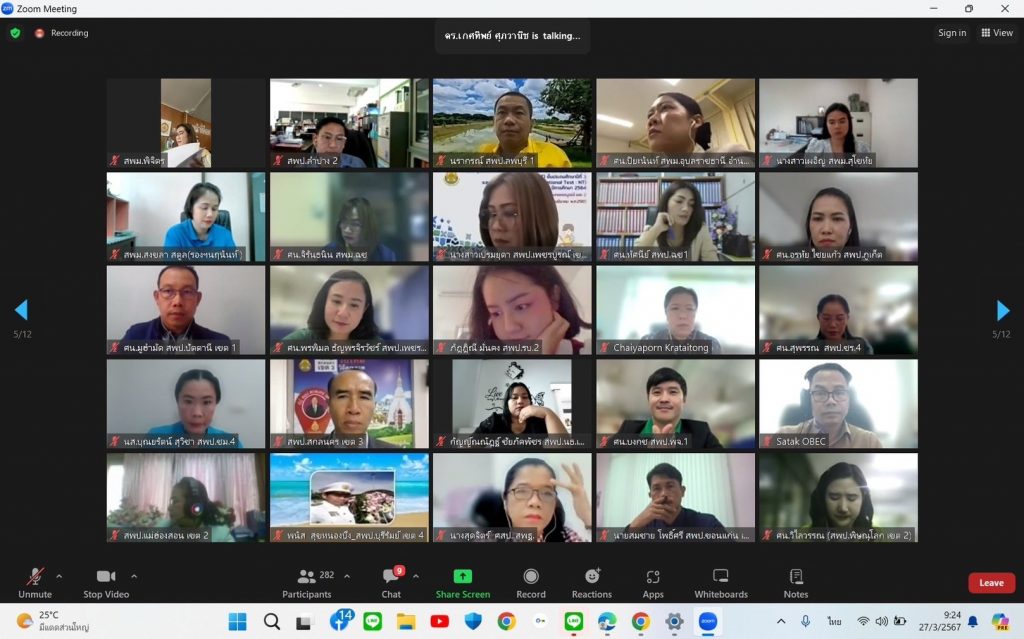1024x639 pixels.
Task: Open the Chat panel
Action: [x=391, y=582]
